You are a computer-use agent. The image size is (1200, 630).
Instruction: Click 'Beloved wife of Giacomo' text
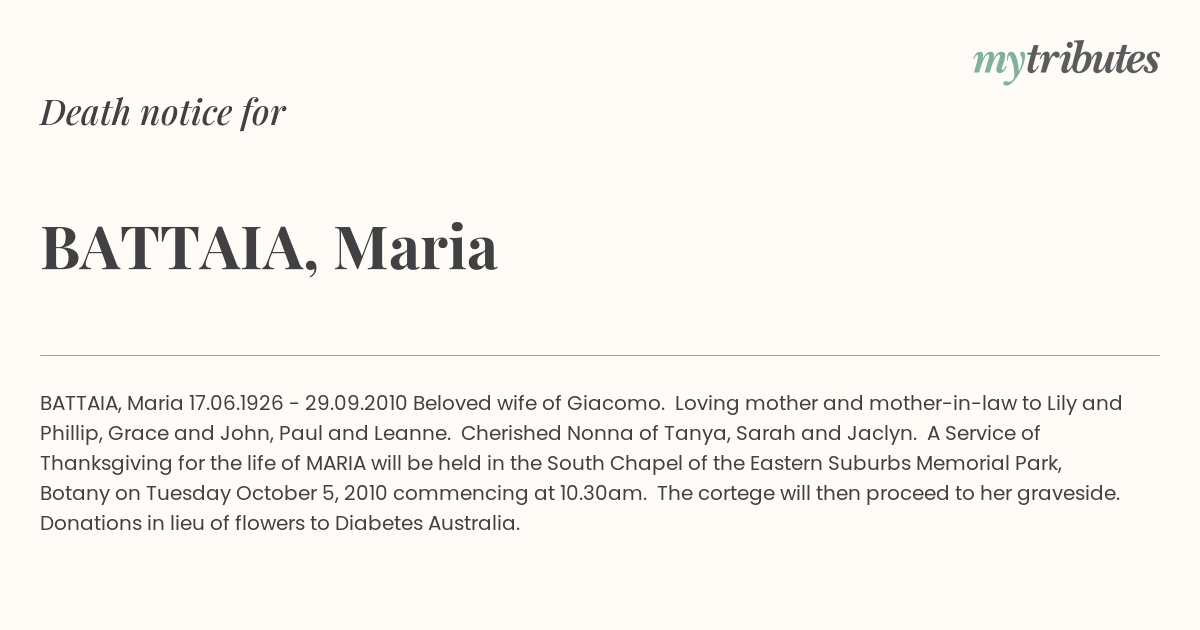pos(537,403)
